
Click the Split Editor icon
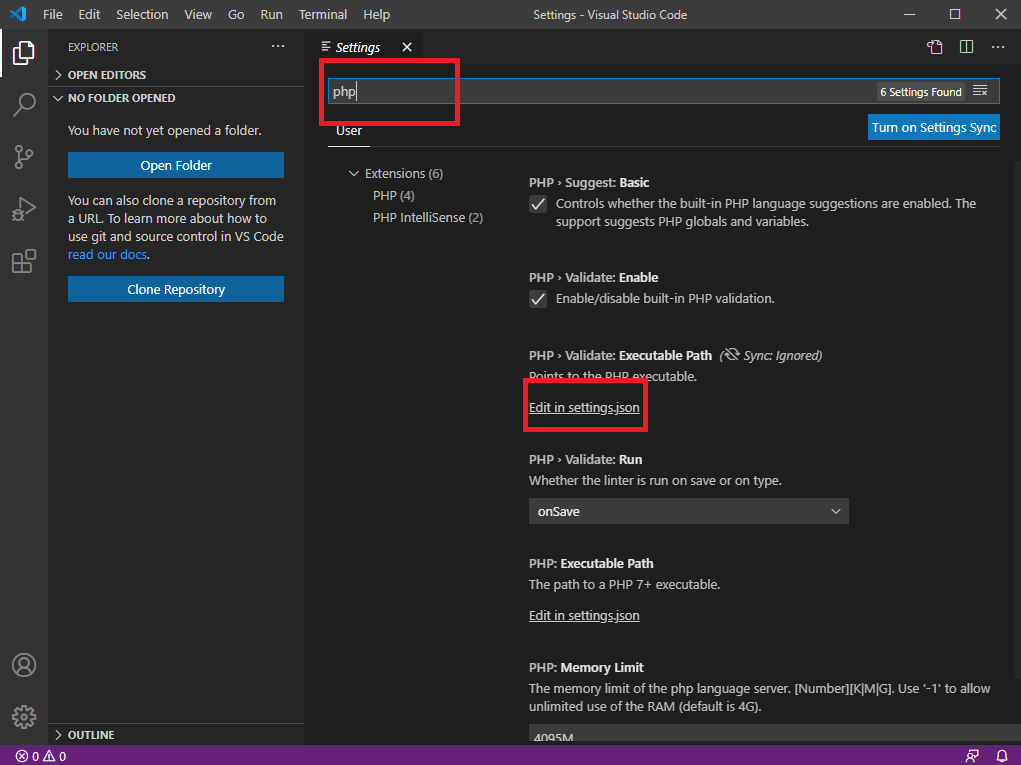point(966,47)
